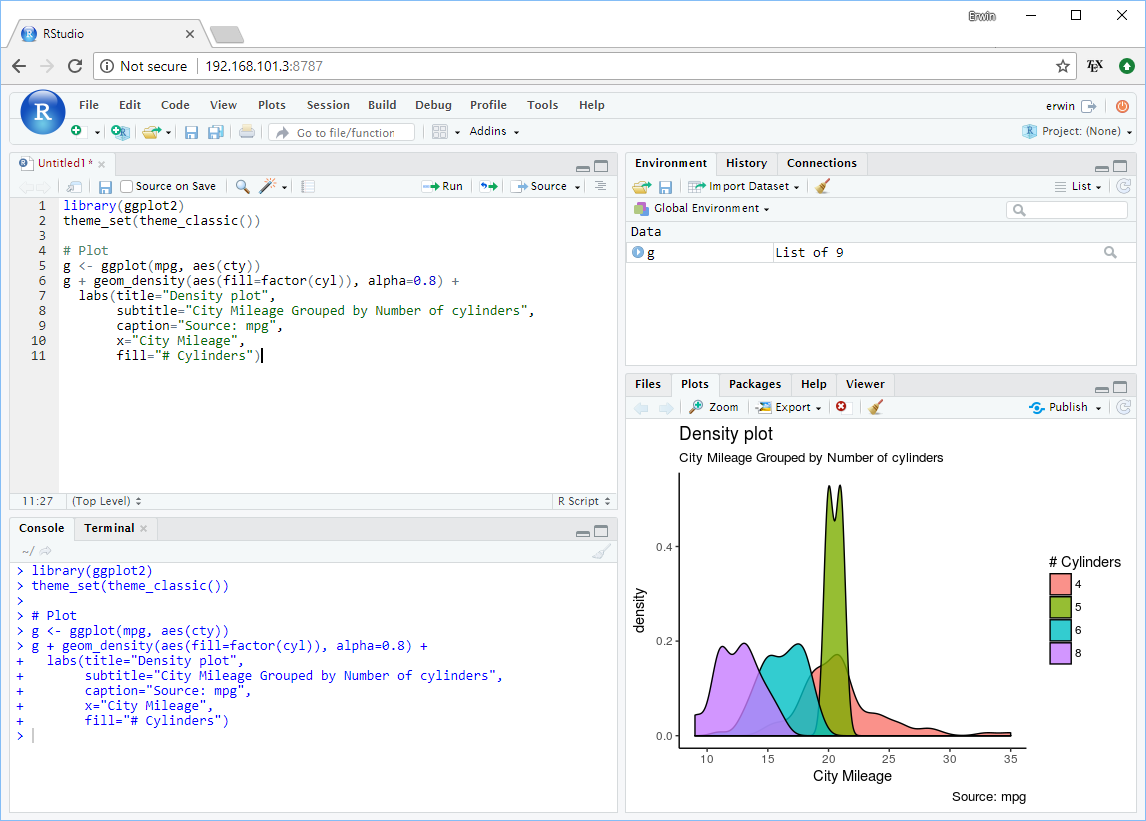This screenshot has width=1146, height=821.
Task: Delete the current plot with the red X icon
Action: 840,407
